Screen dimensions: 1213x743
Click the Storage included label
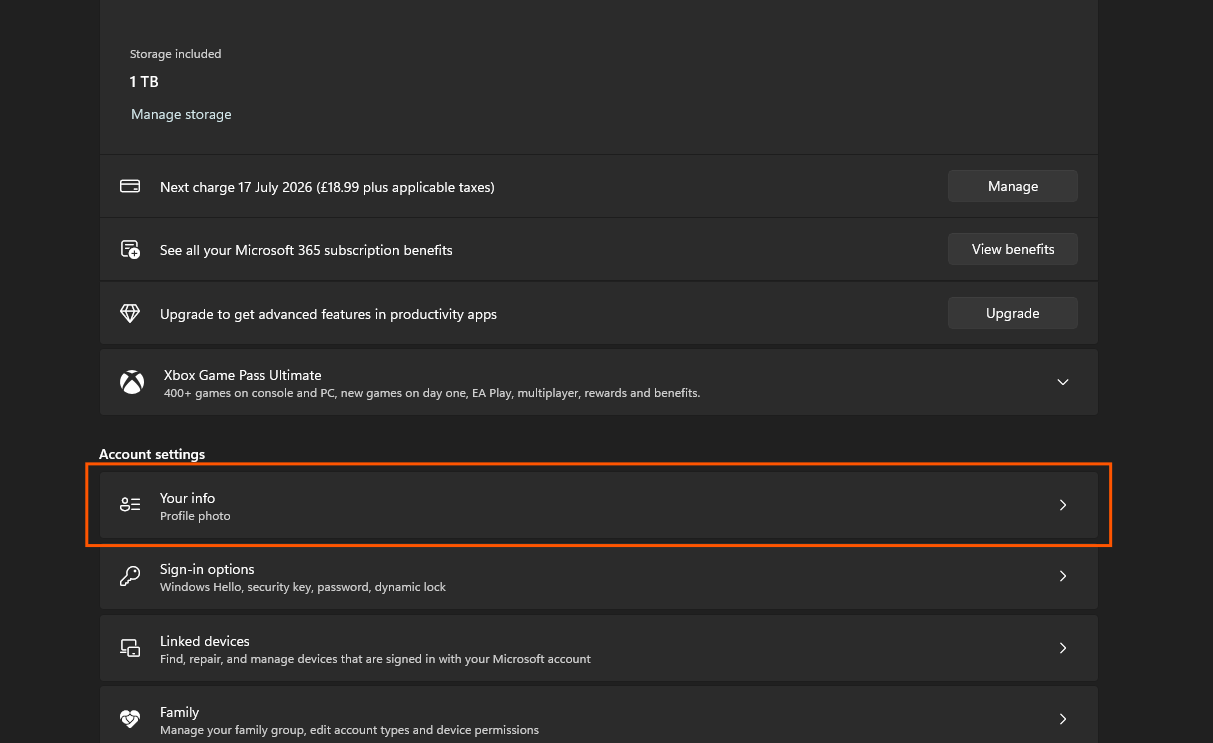pos(175,54)
